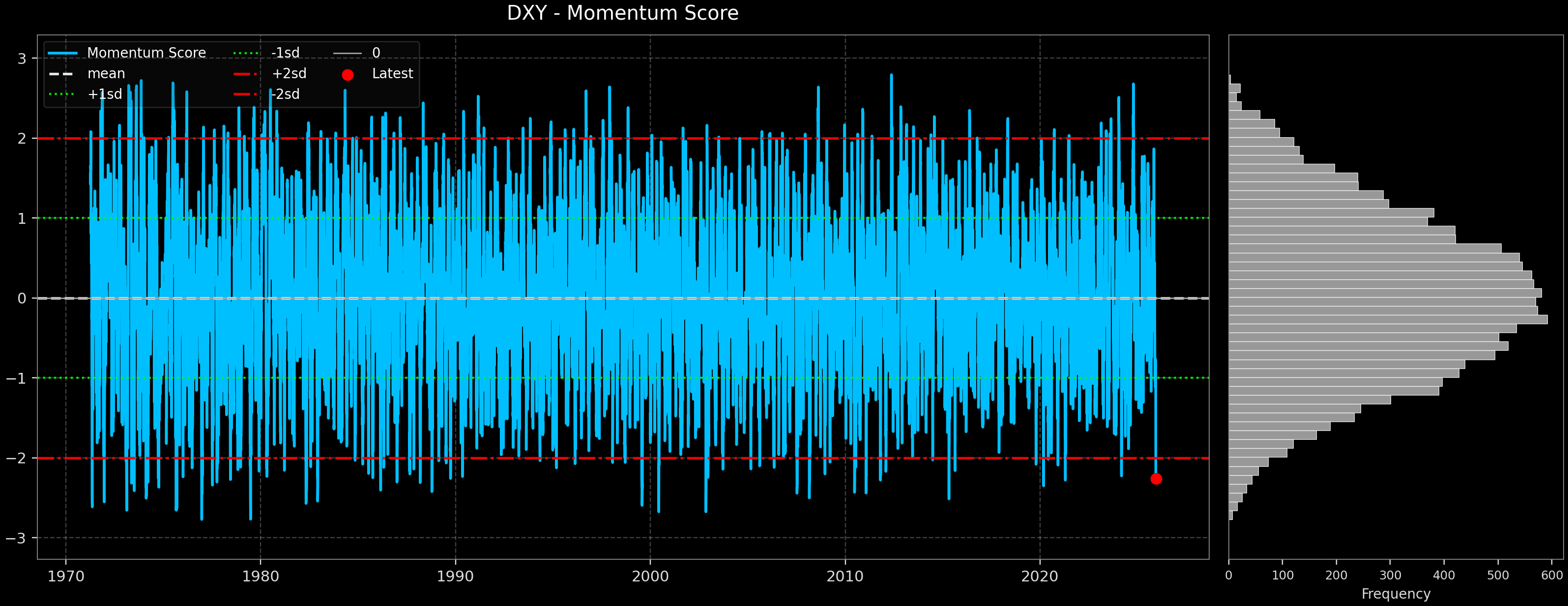Click the 1970 x-axis tick label

click(66, 576)
